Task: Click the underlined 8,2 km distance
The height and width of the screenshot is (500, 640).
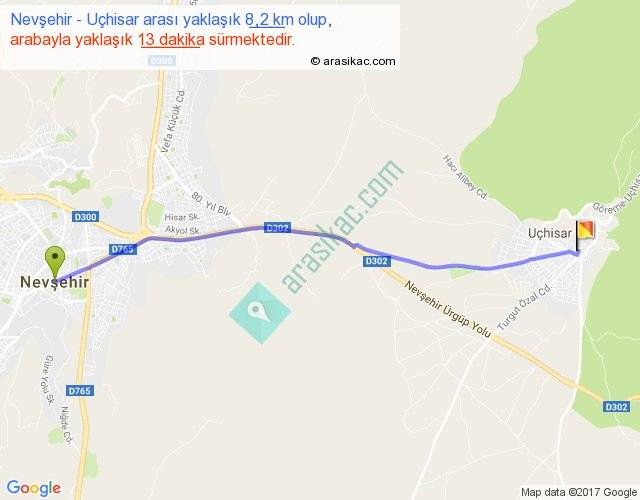Action: pyautogui.click(x=265, y=19)
